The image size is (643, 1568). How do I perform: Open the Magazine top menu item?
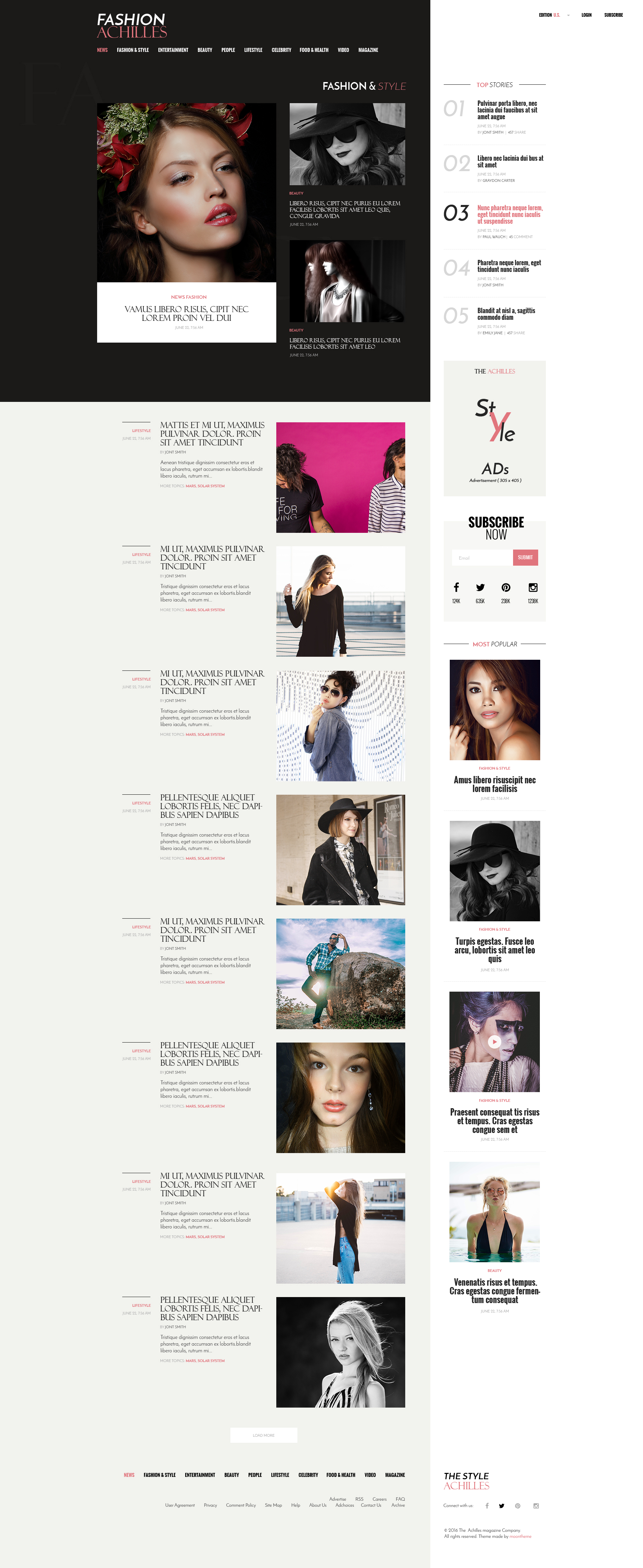(x=368, y=50)
